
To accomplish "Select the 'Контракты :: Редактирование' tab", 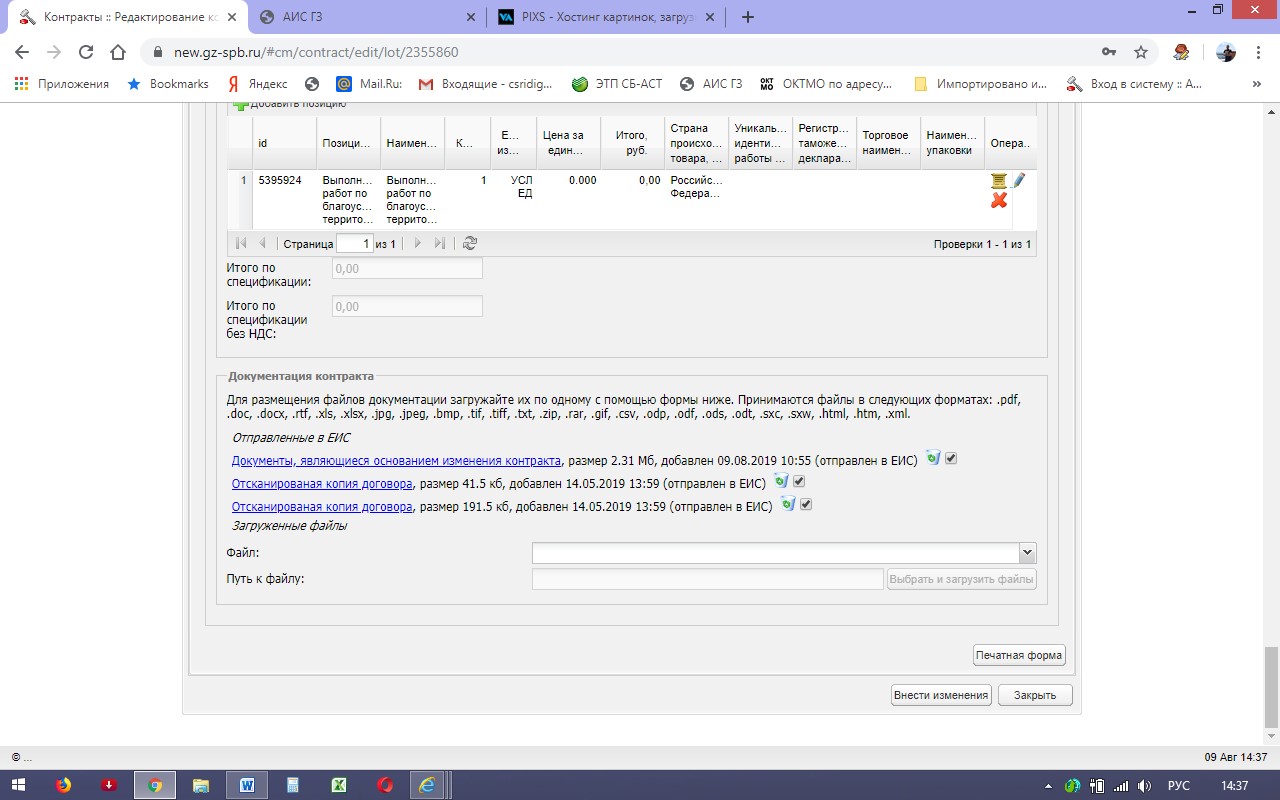I will [x=126, y=17].
